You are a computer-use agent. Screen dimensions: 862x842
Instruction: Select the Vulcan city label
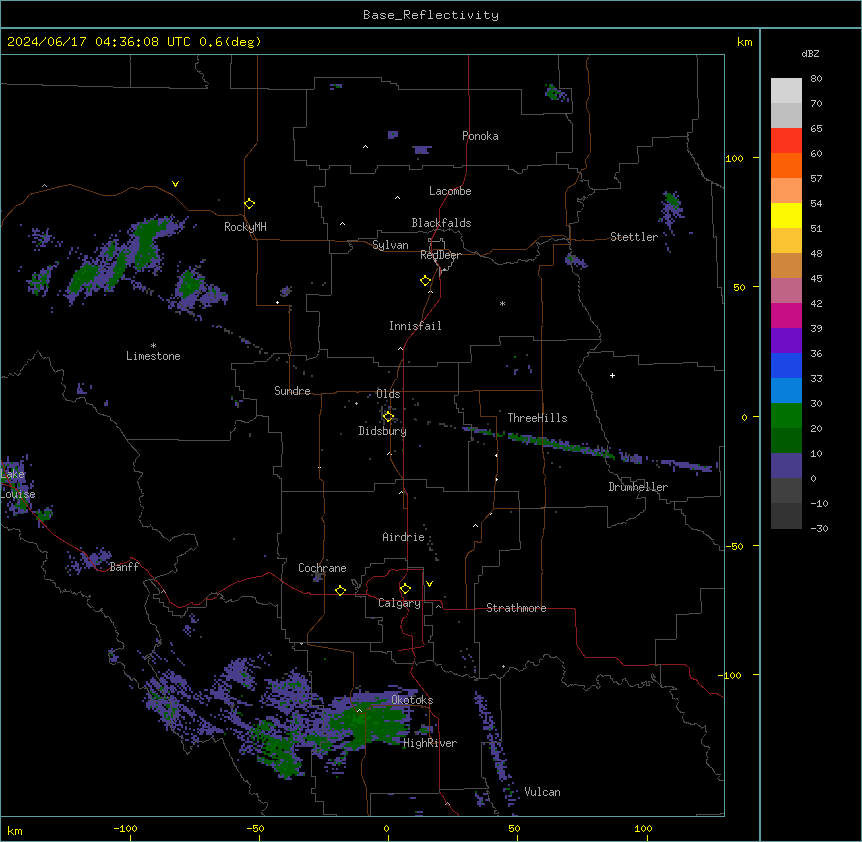[x=543, y=792]
